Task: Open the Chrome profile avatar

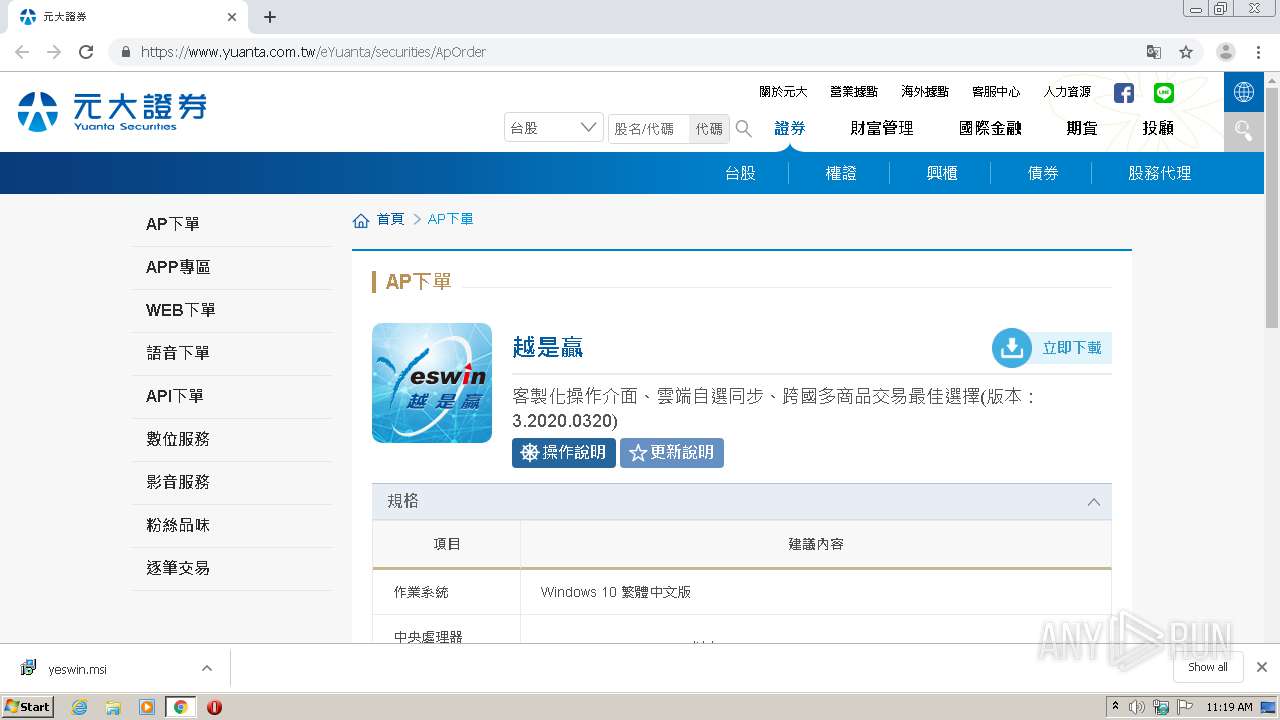Action: (x=1226, y=52)
